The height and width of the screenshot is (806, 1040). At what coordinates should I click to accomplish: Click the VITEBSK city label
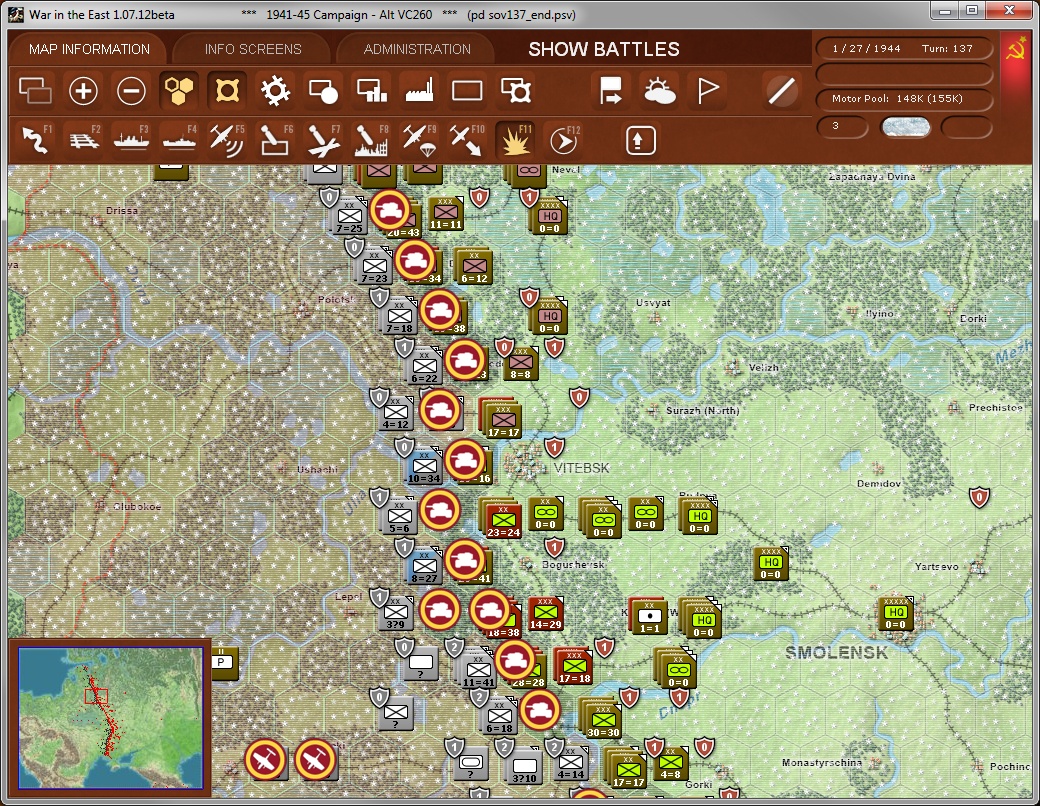pyautogui.click(x=581, y=468)
